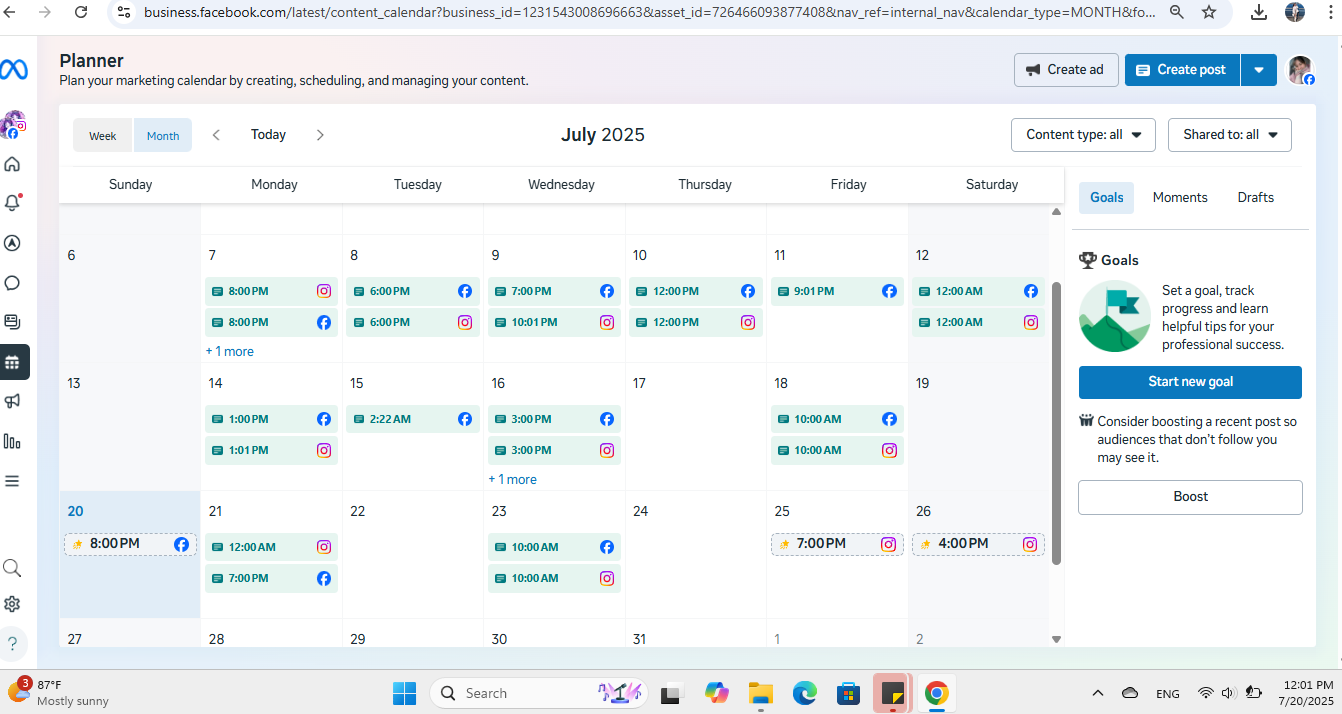Switch calendar to Week view
This screenshot has height=714, width=1342.
[103, 136]
